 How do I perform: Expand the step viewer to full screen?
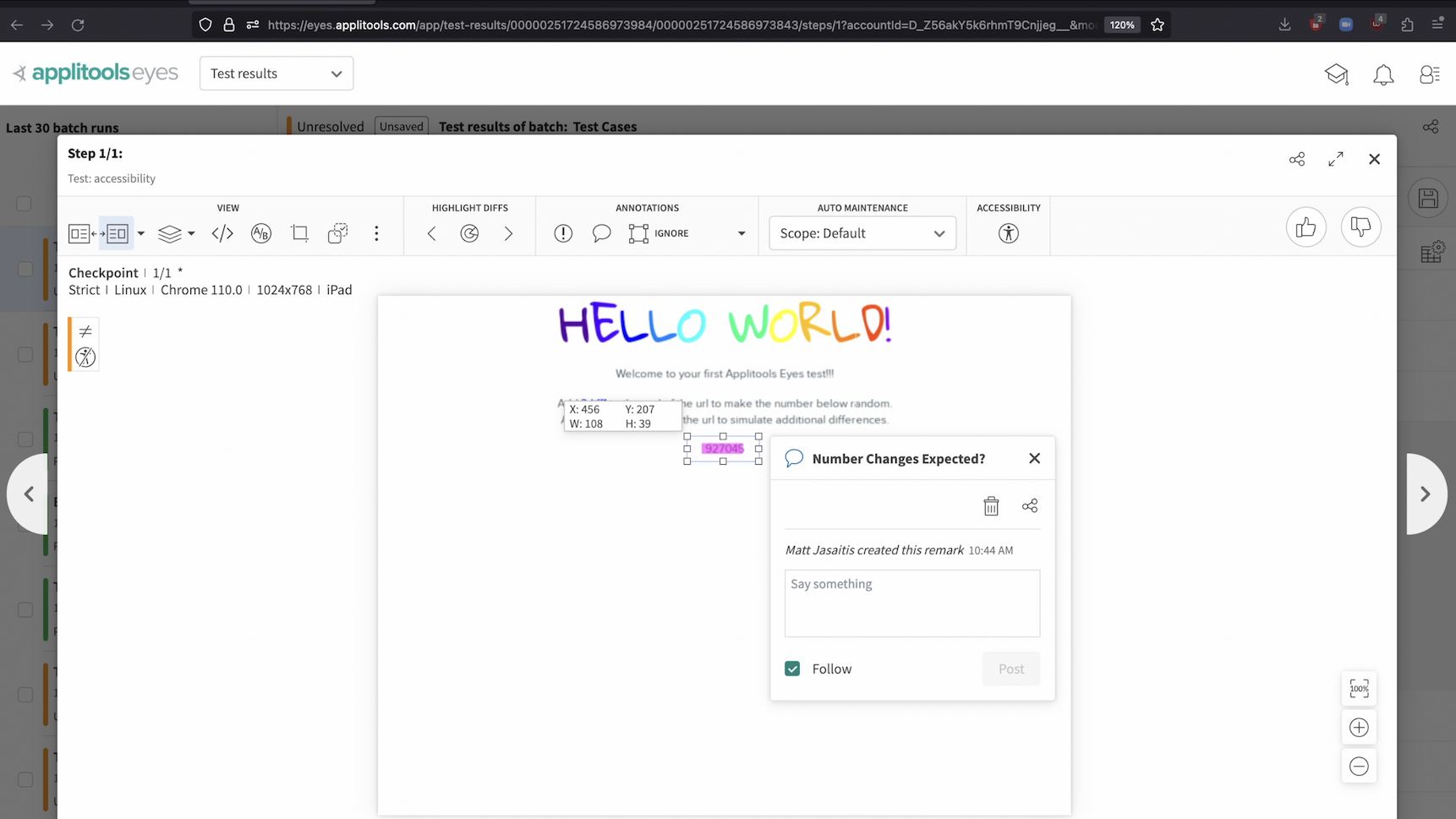1336,159
